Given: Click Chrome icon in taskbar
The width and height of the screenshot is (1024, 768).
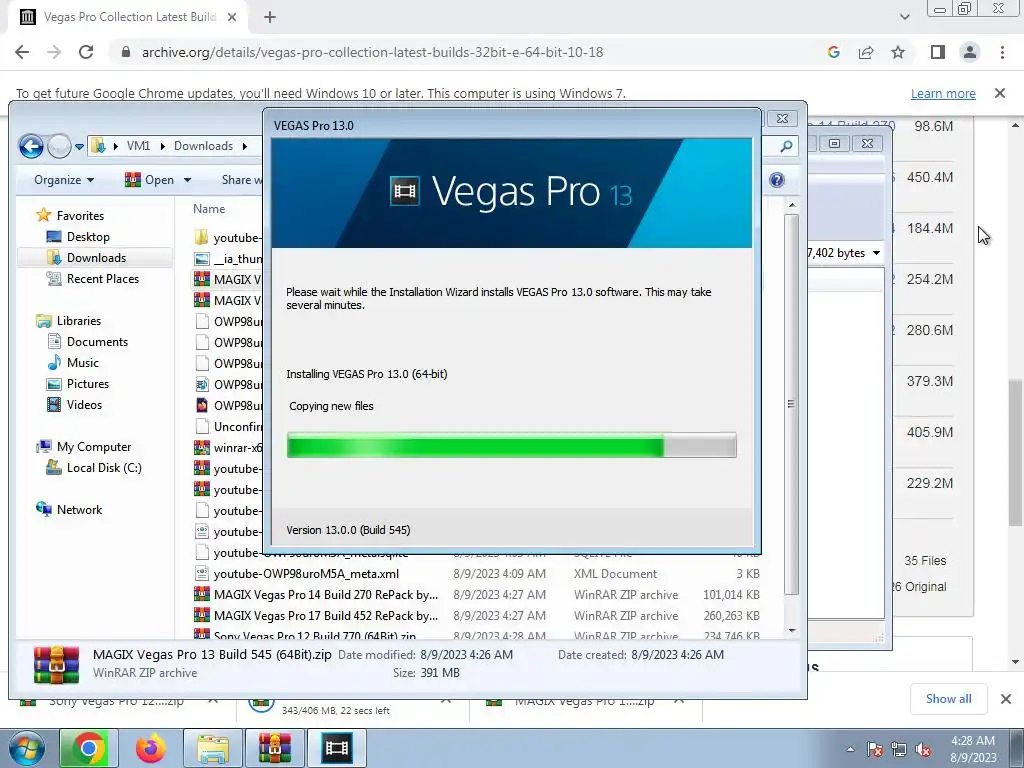Looking at the screenshot, I should (88, 748).
